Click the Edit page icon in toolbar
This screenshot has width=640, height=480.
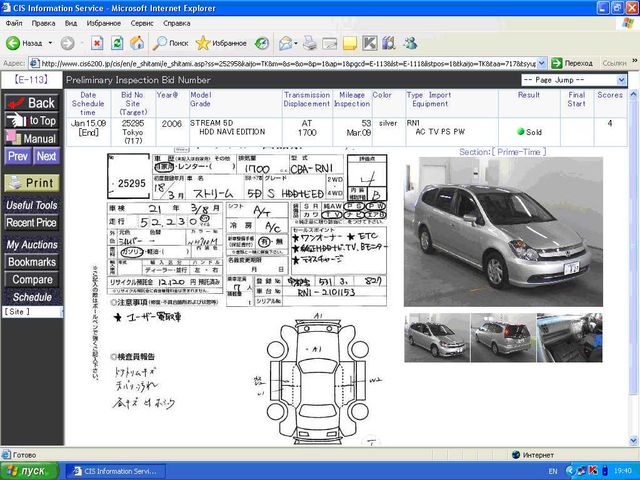coord(329,43)
